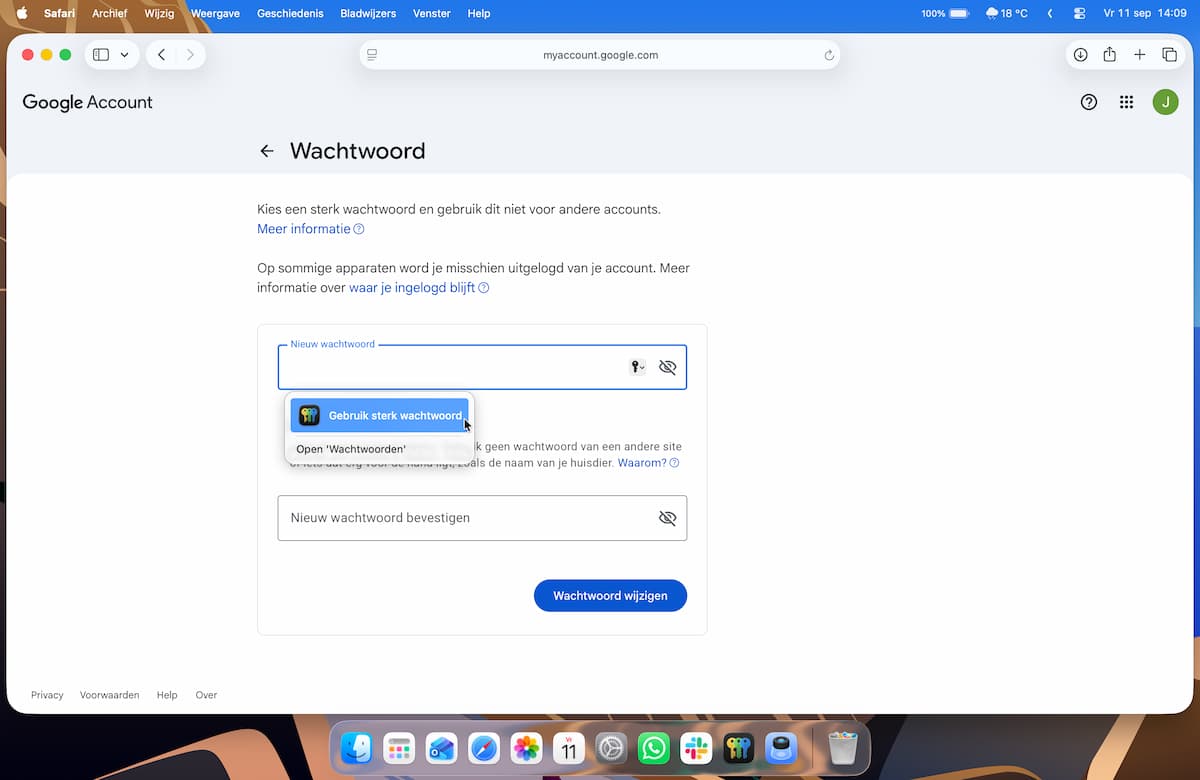Open Archief menu

[x=109, y=13]
